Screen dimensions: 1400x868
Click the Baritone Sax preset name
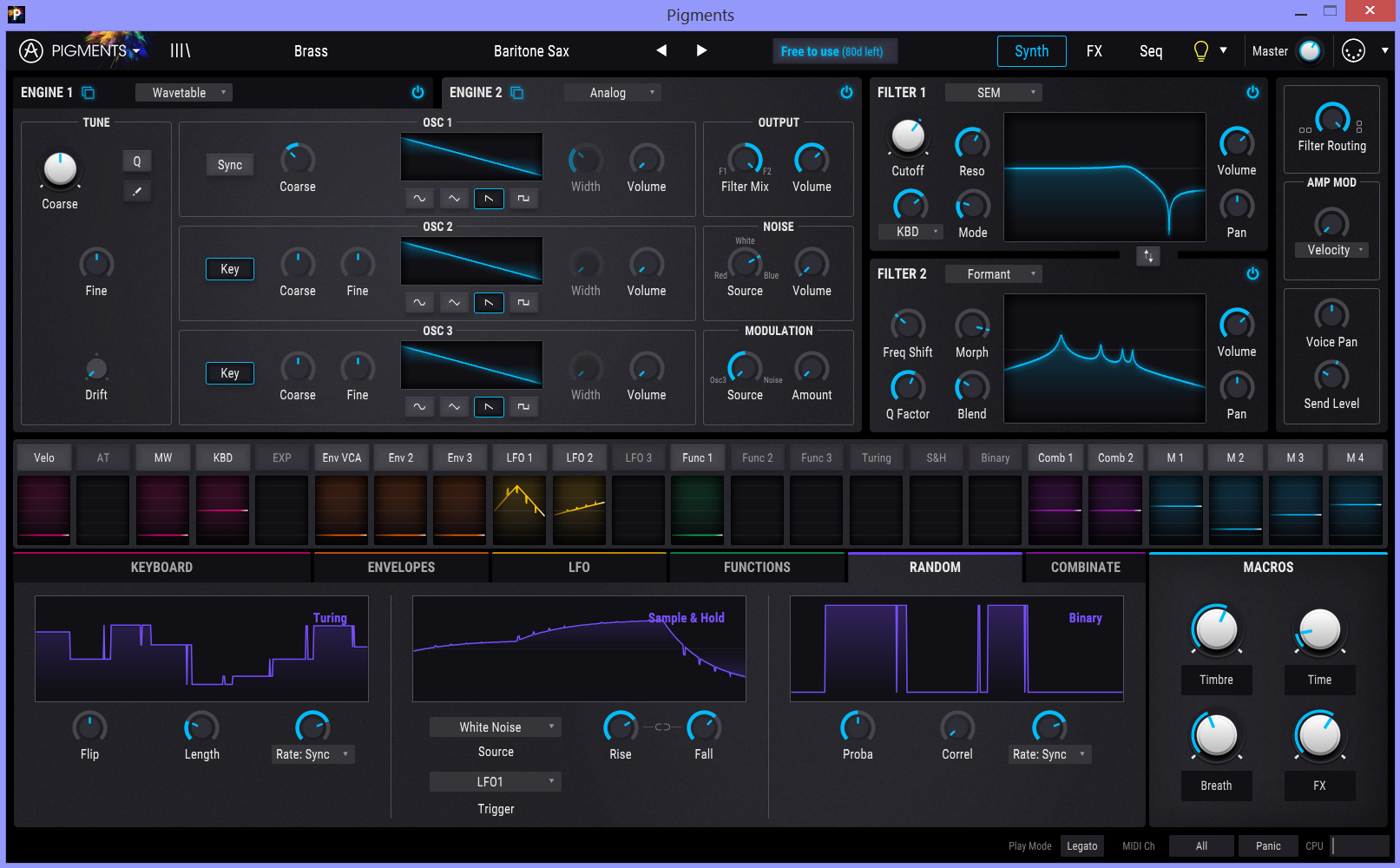[531, 51]
